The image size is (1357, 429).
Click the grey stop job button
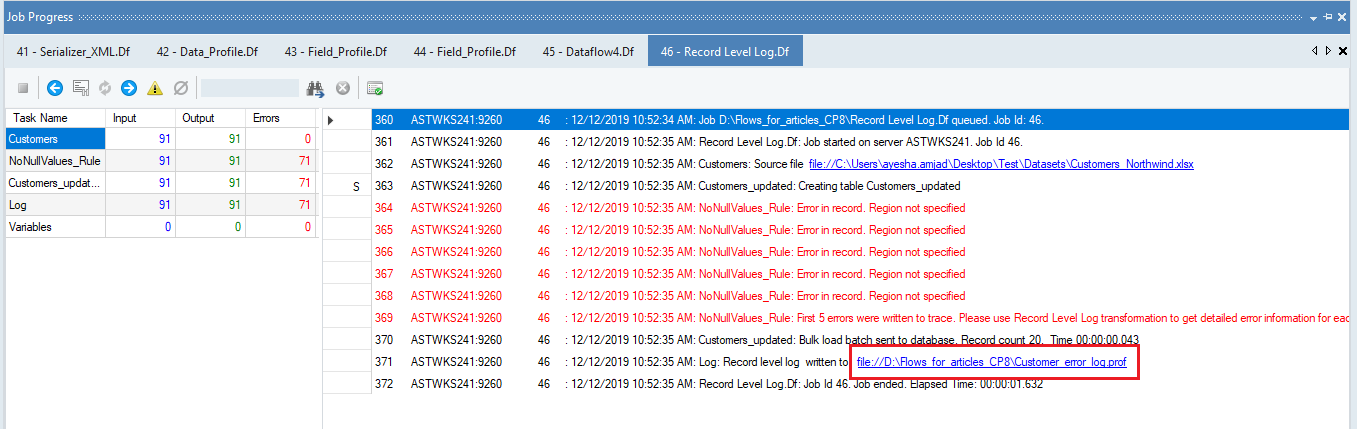[x=22, y=88]
